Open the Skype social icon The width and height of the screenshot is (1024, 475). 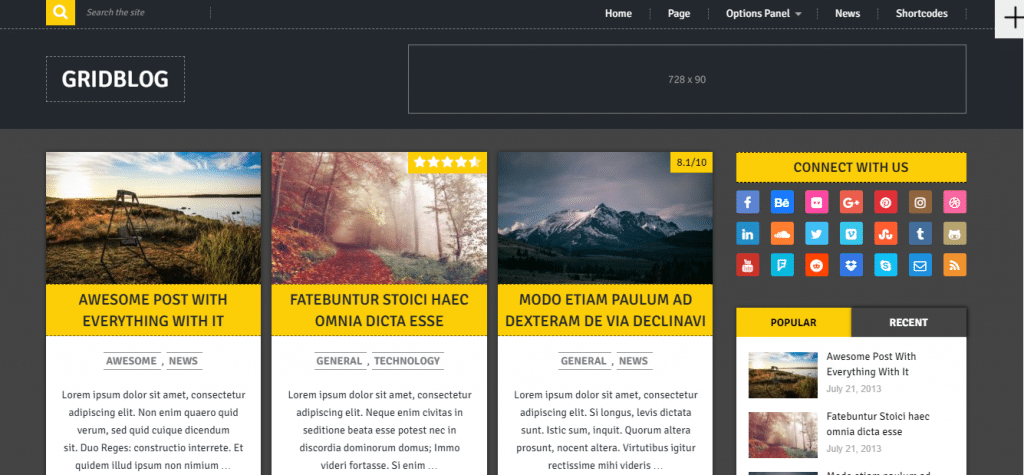(886, 265)
